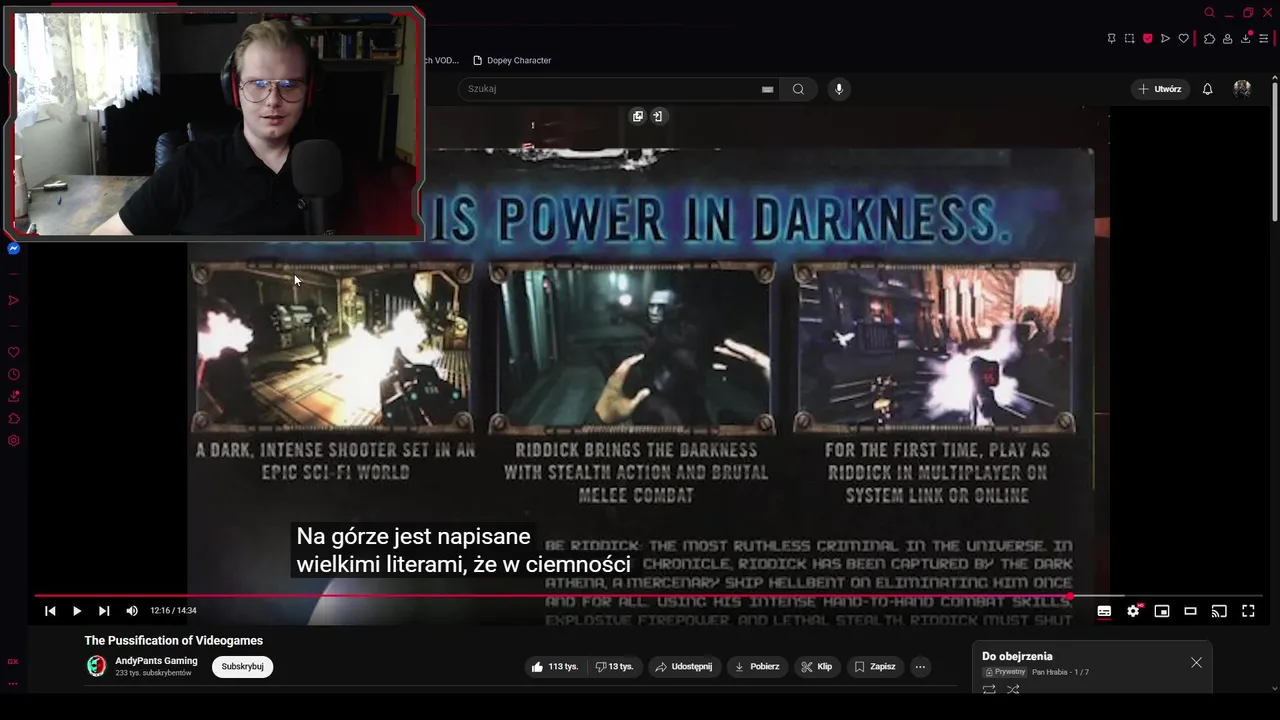The width and height of the screenshot is (1280, 720).
Task: Click the send/flow arrow icon in toolbar
Action: pyautogui.click(x=1165, y=39)
